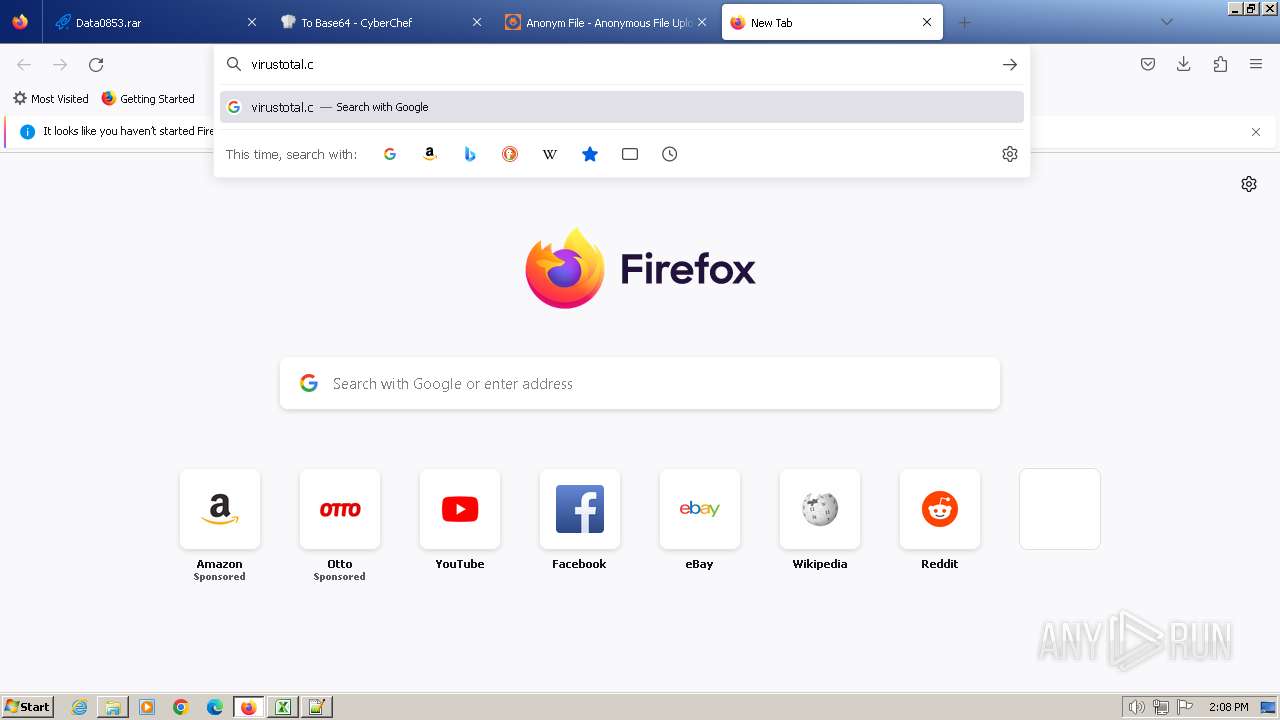Viewport: 1280px width, 720px height.
Task: Search this time with DuckDuckGo icon
Action: tap(510, 154)
